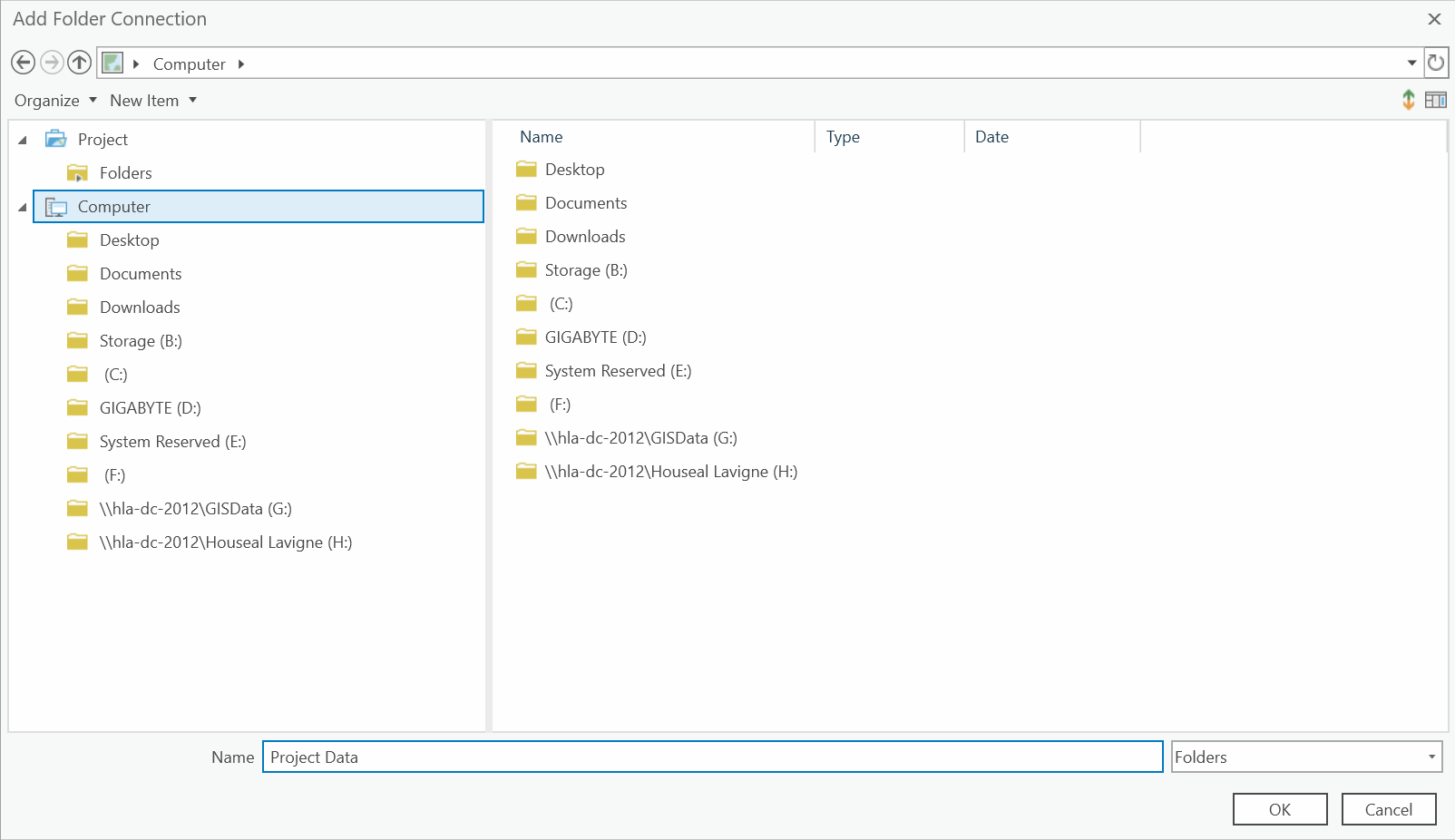Click the Name input field

(x=712, y=757)
